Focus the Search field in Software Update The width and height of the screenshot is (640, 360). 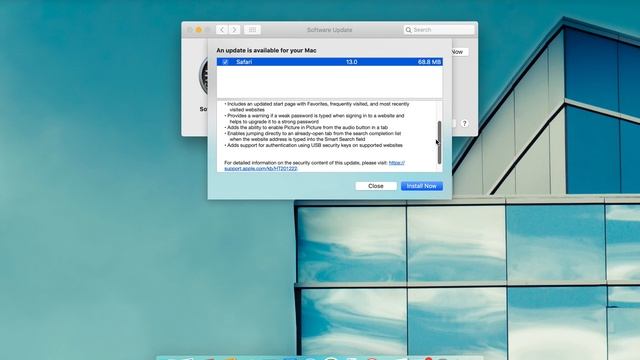tap(439, 30)
